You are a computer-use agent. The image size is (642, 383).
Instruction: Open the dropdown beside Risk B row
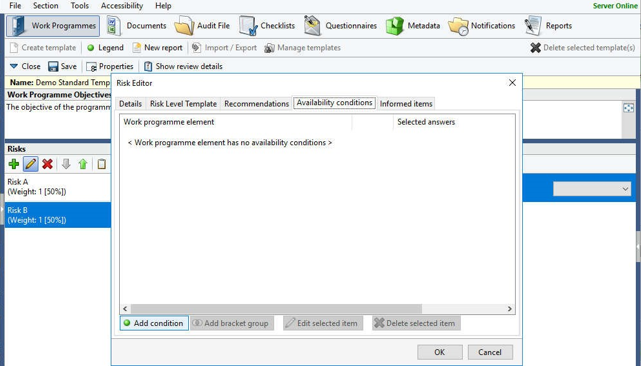592,189
